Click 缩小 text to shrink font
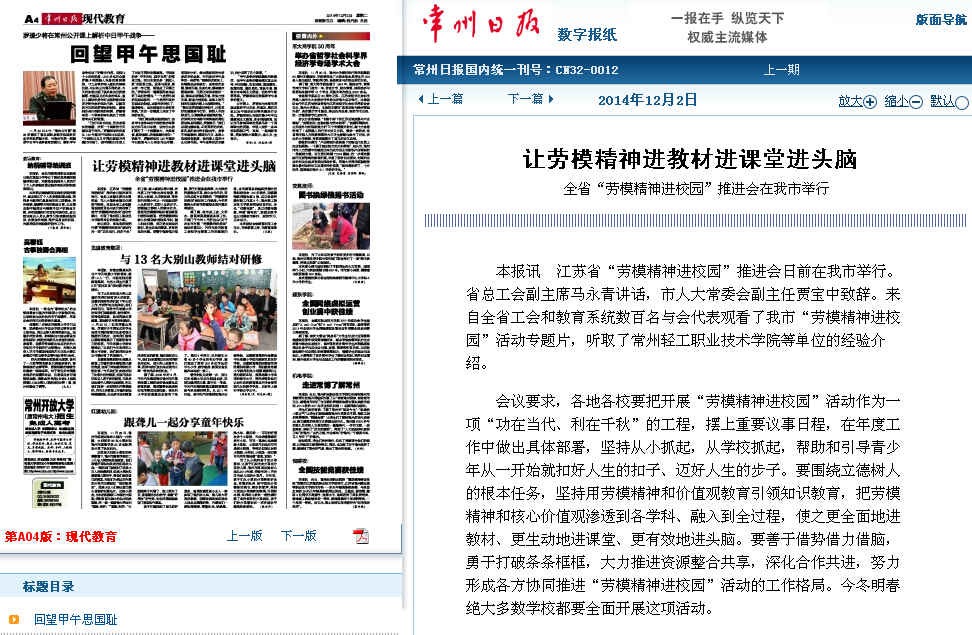This screenshot has height=635, width=972. [x=896, y=100]
